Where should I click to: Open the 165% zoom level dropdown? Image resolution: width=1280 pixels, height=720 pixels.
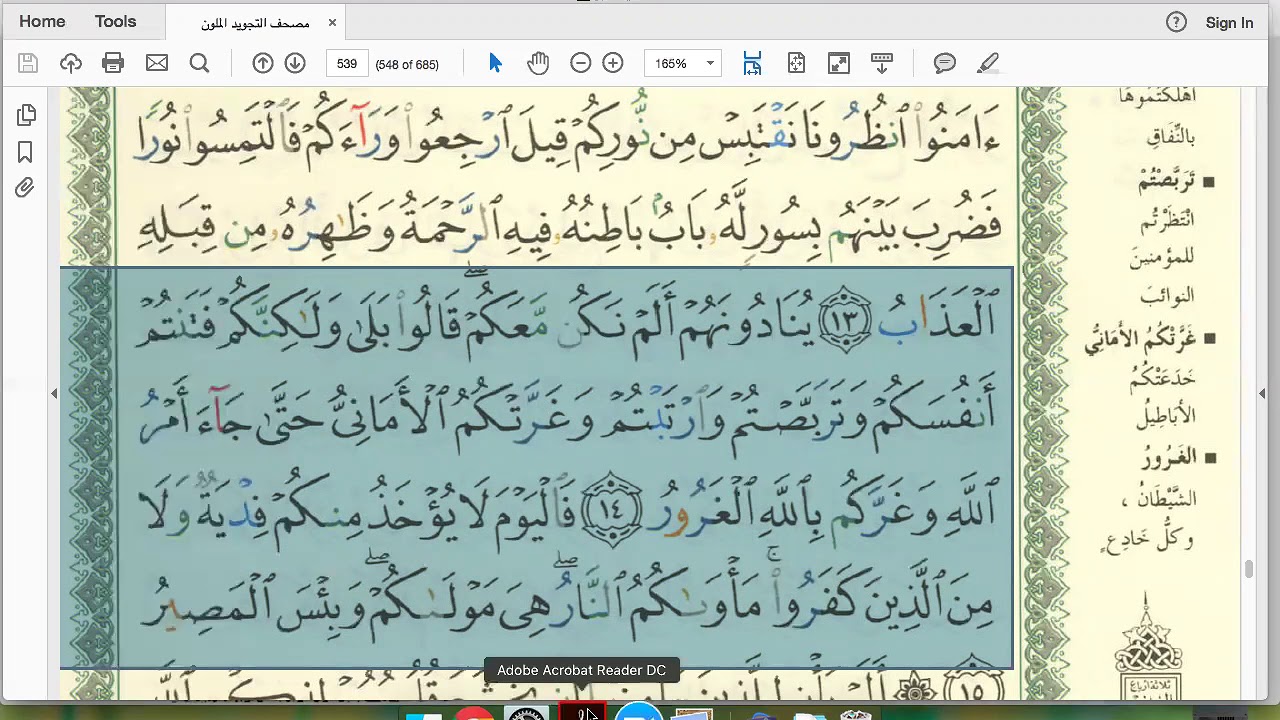point(683,64)
